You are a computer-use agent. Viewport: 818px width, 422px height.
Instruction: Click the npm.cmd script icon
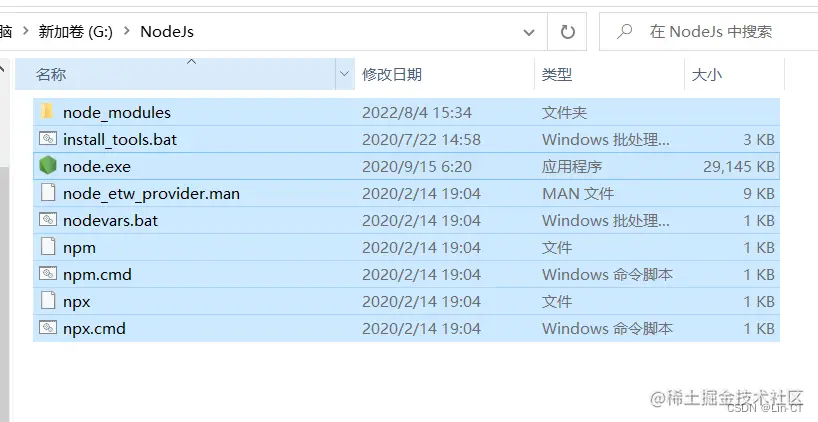point(47,274)
